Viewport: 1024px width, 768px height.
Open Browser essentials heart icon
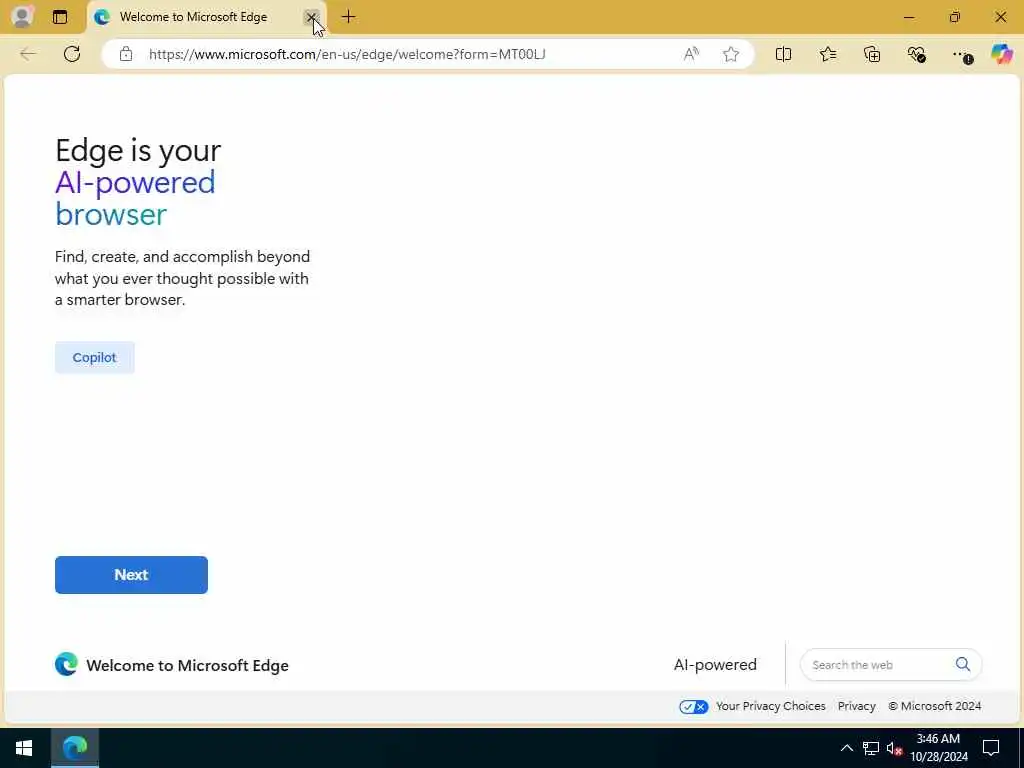pyautogui.click(x=916, y=54)
